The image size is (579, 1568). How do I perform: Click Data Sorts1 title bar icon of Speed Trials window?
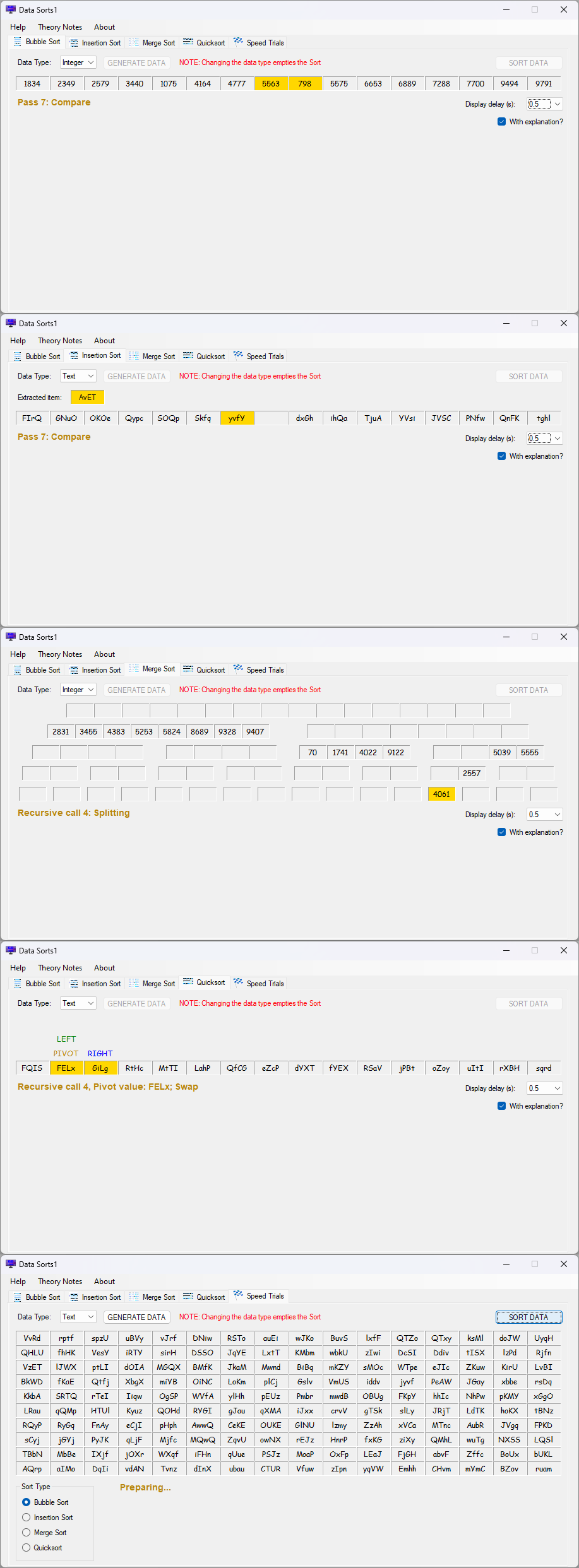(x=11, y=1264)
